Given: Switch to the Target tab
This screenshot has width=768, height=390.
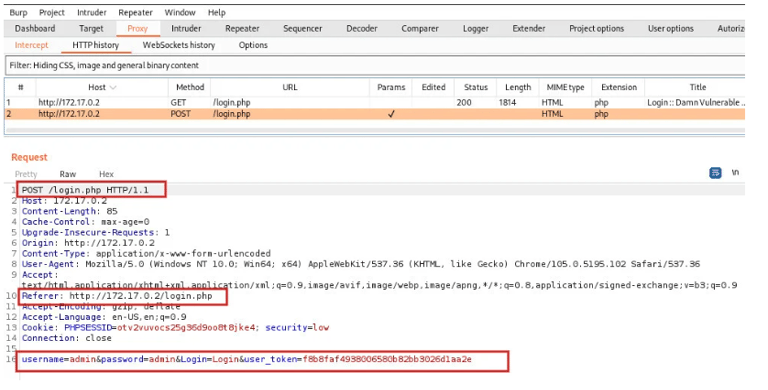Looking at the screenshot, I should tap(91, 28).
